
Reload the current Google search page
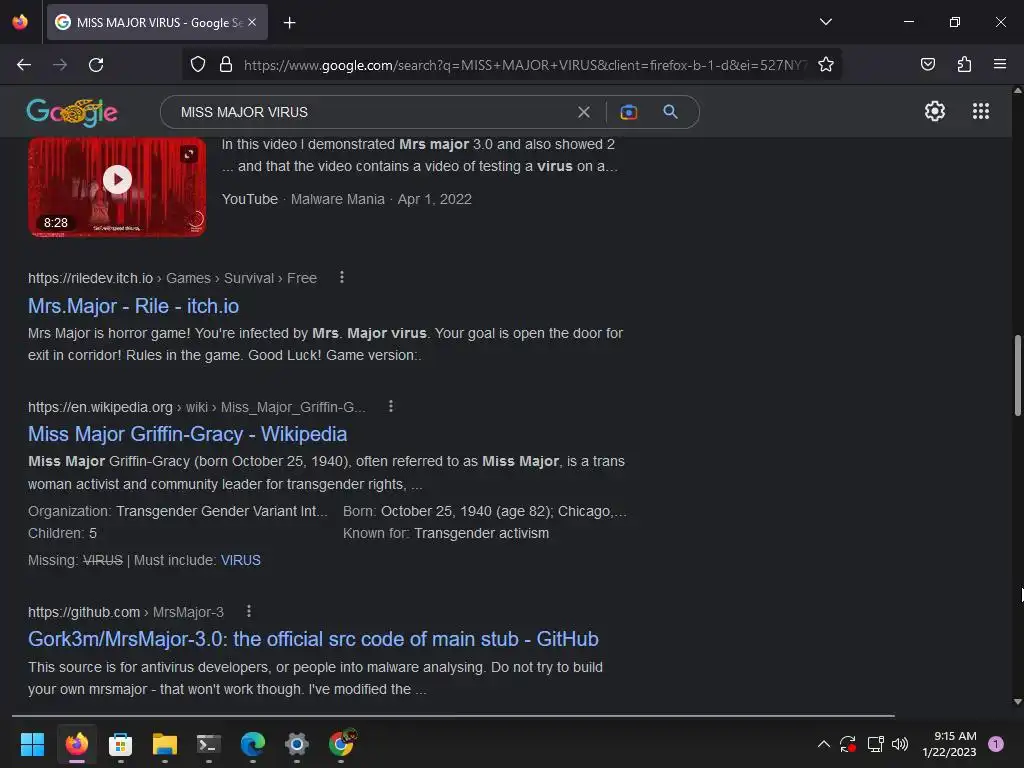[x=96, y=65]
